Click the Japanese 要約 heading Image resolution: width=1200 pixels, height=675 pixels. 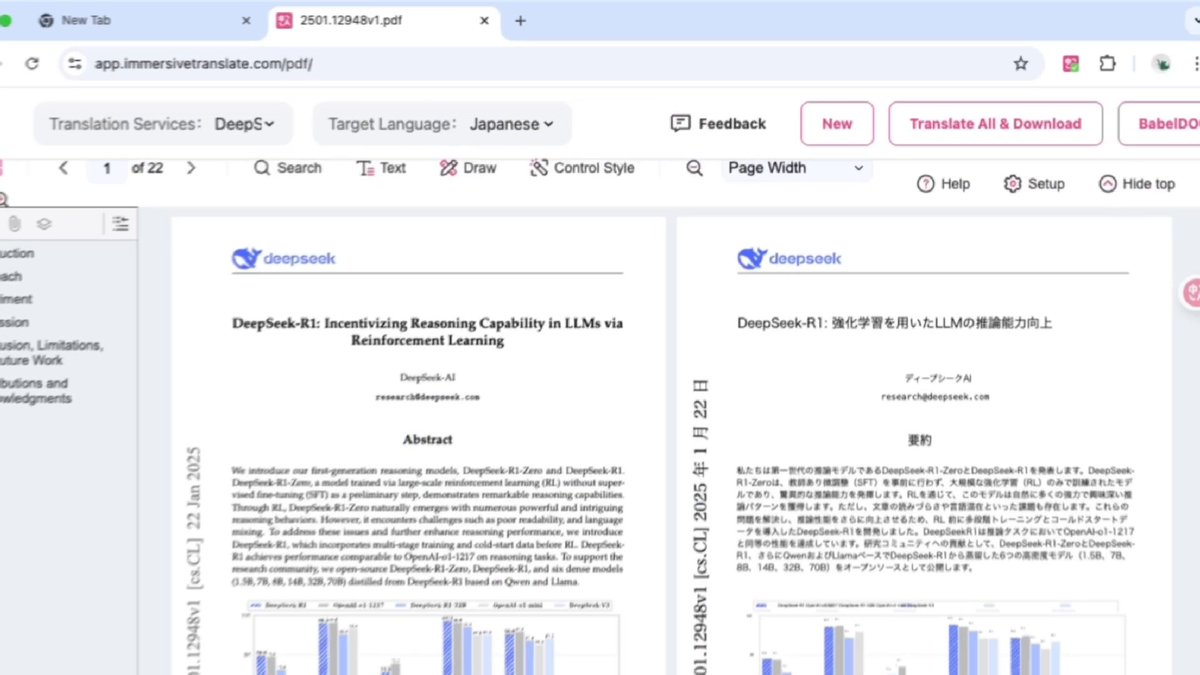coord(919,440)
